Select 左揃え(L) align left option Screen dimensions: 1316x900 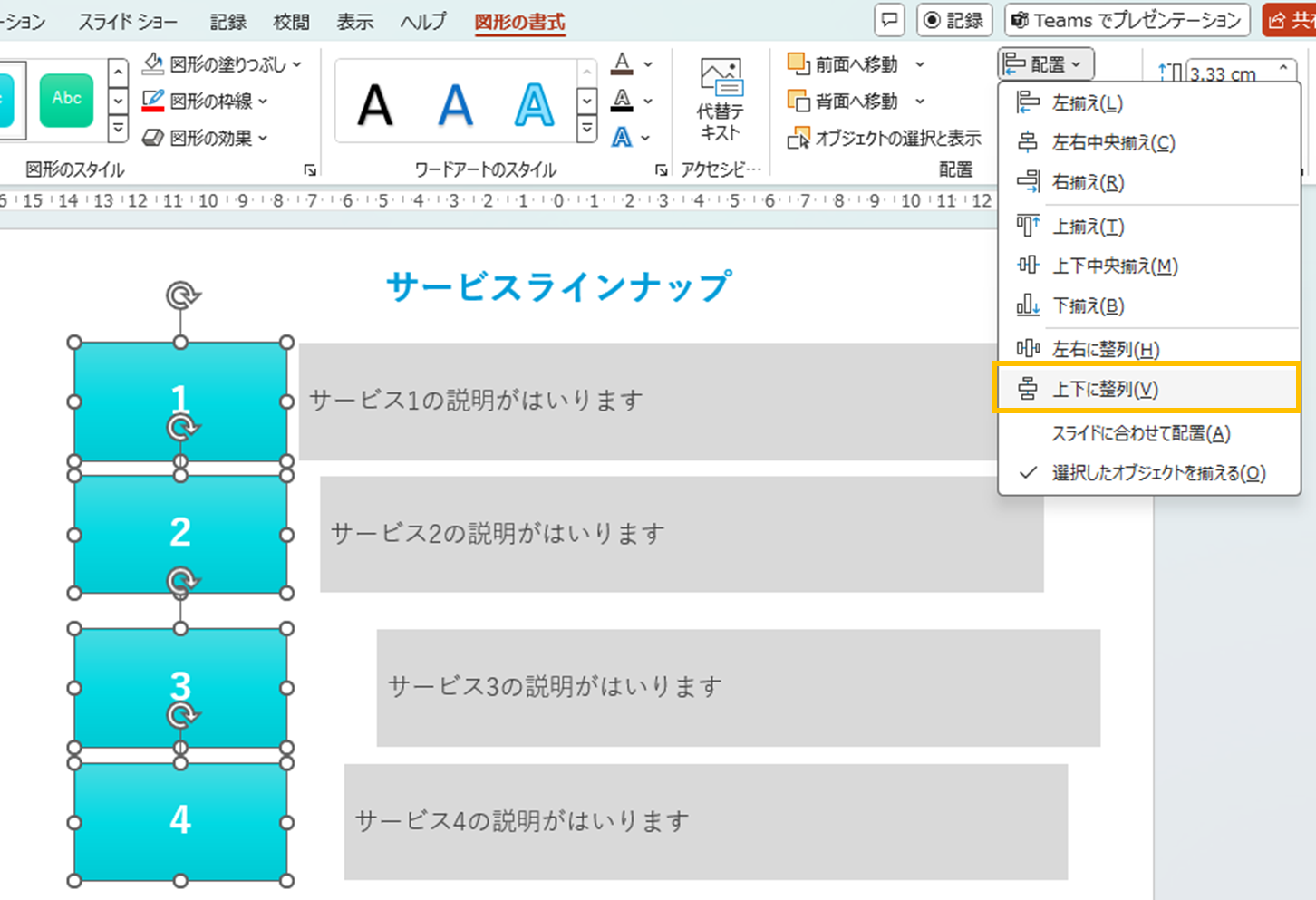pos(1149,103)
